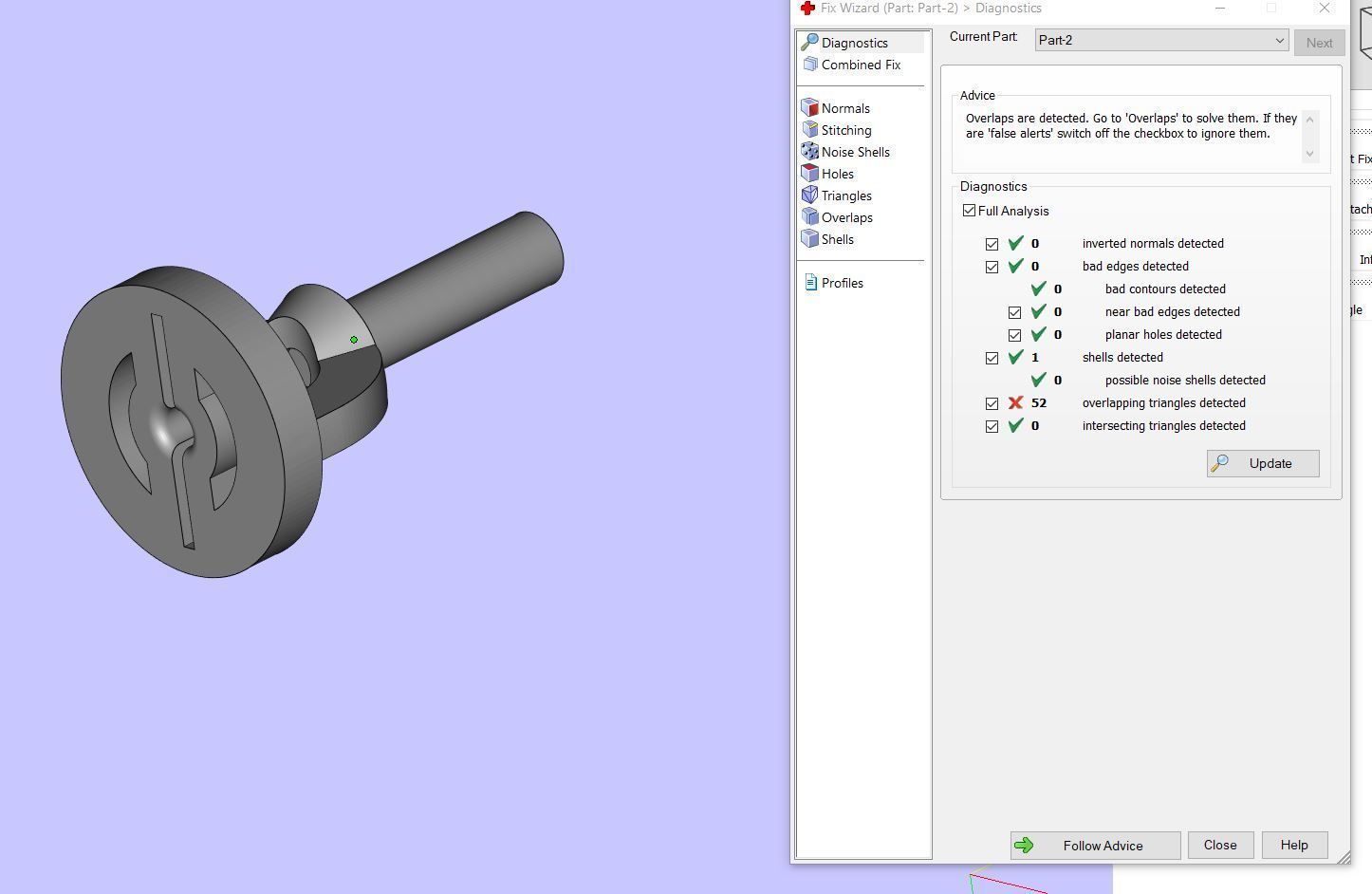Screen dimensions: 1372x894
Task: Click the Shells cube icon
Action: 809,239
